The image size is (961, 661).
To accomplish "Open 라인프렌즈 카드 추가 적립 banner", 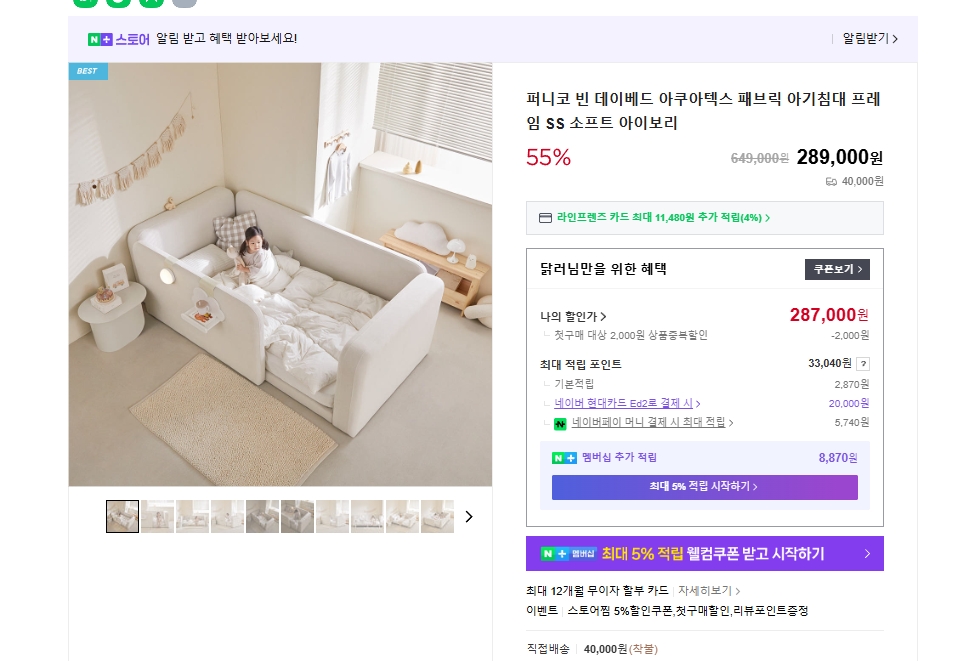I will click(704, 217).
